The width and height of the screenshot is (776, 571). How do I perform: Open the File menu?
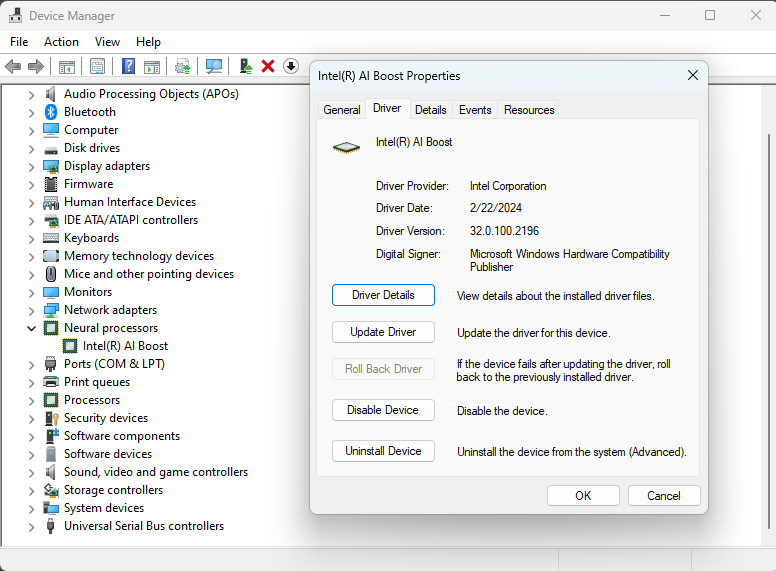[19, 42]
